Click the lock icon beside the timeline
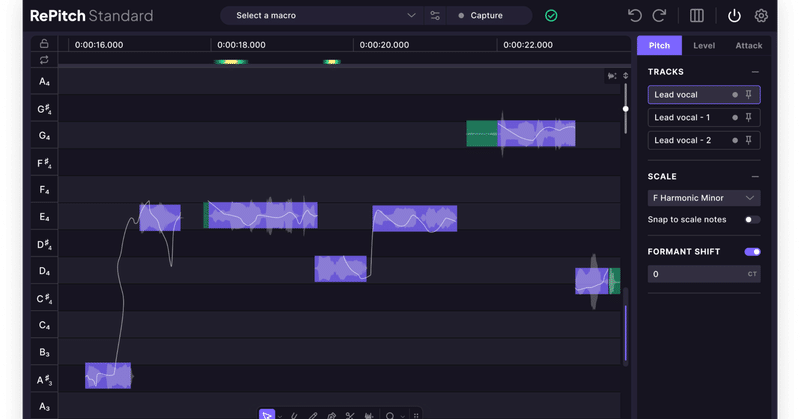Viewport: 800px width, 419px height. (44, 44)
